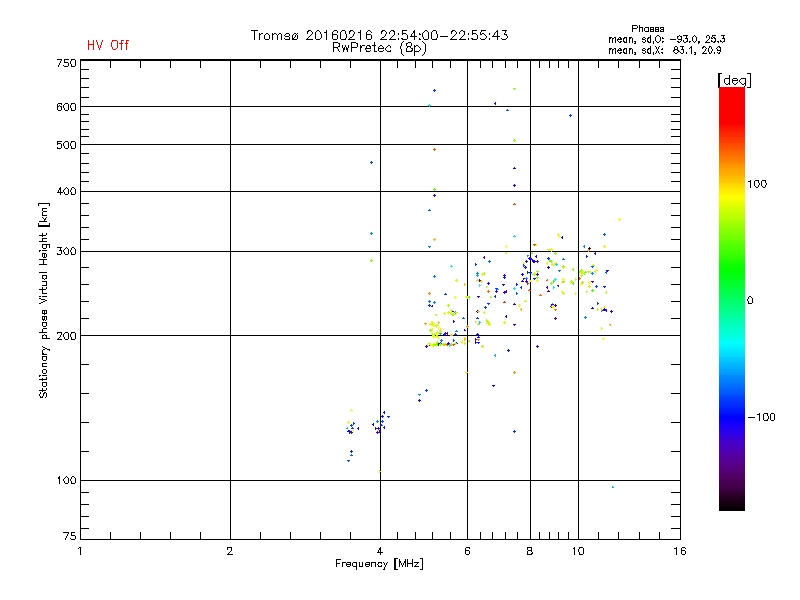This screenshot has width=800, height=600.
Task: Click the 500 height axis label
Action: pyautogui.click(x=66, y=145)
